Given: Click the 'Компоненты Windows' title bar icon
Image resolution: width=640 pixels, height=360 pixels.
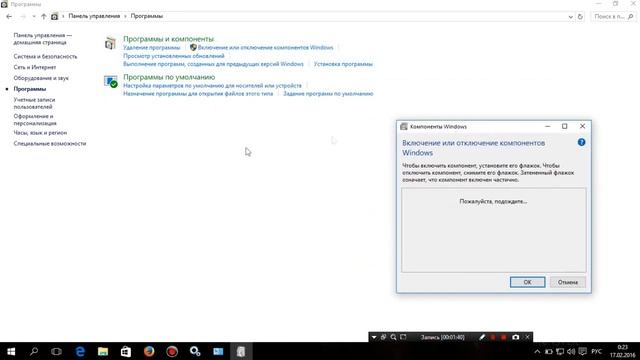Looking at the screenshot, I should click(x=404, y=127).
